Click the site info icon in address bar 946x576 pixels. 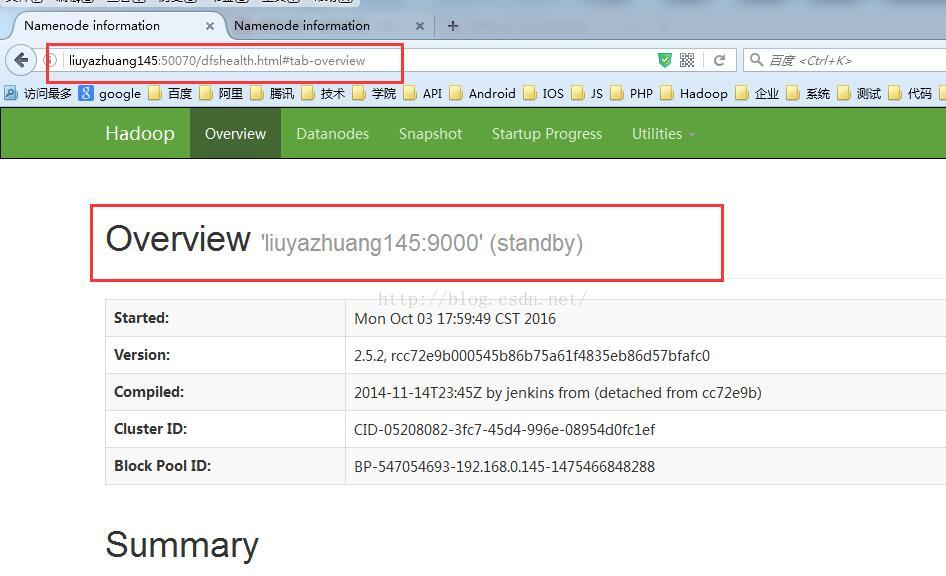click(x=50, y=60)
